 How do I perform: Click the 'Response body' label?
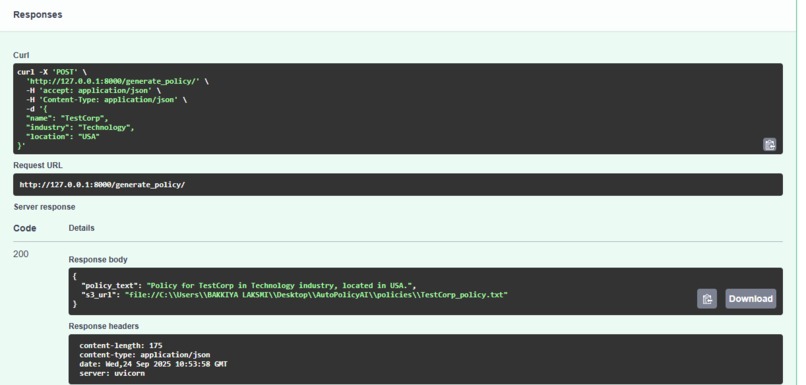point(98,260)
